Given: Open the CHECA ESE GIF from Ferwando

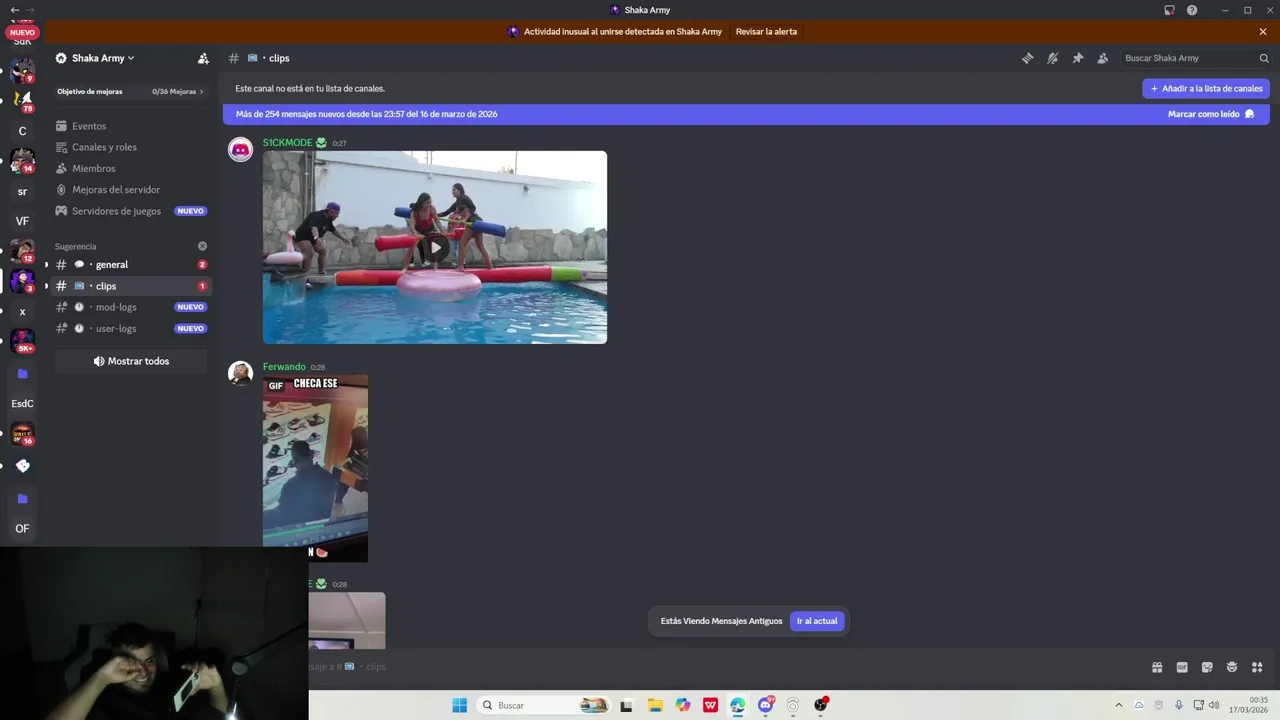Looking at the screenshot, I should click(x=315, y=468).
